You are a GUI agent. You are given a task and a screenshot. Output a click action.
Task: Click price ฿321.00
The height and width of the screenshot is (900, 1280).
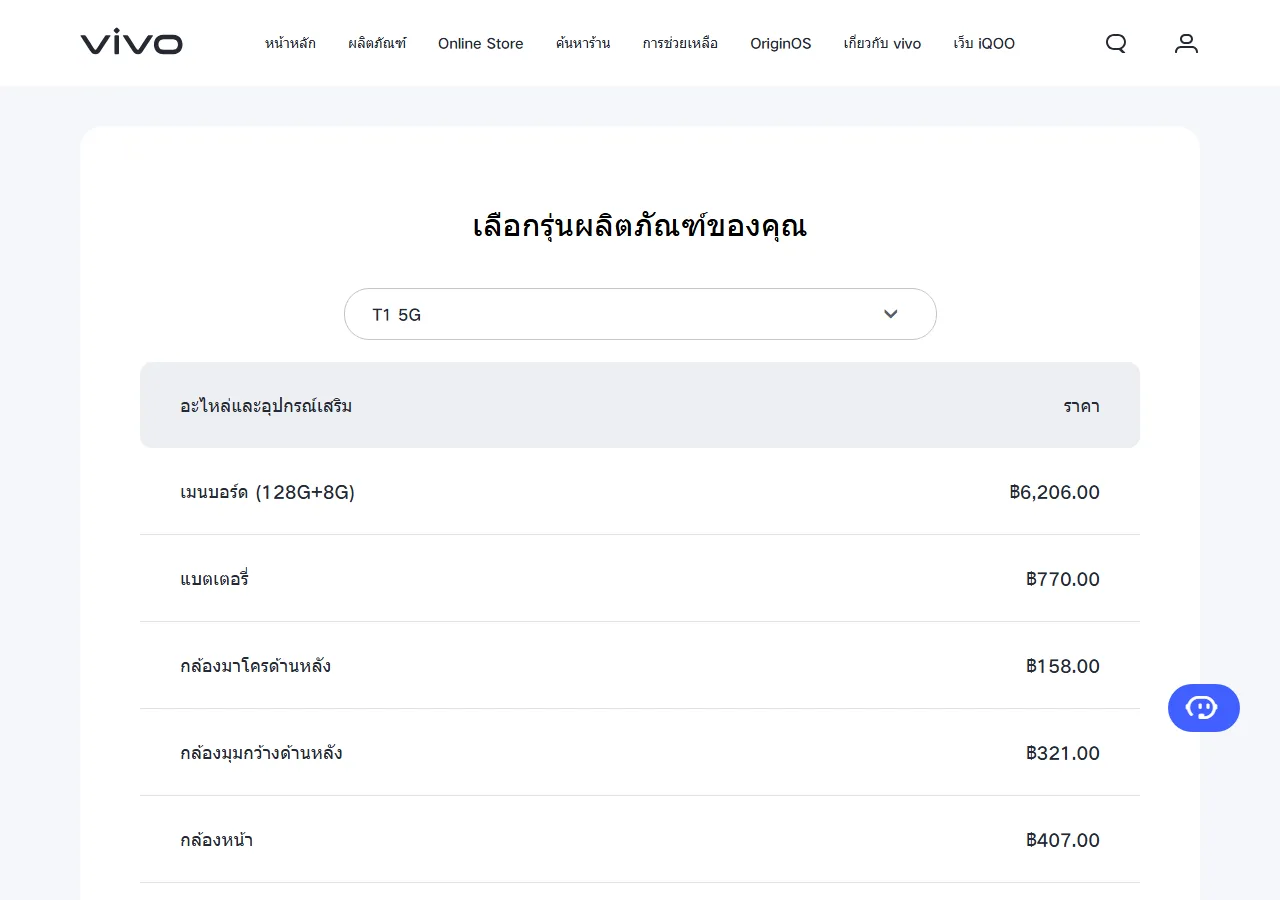tap(1063, 753)
